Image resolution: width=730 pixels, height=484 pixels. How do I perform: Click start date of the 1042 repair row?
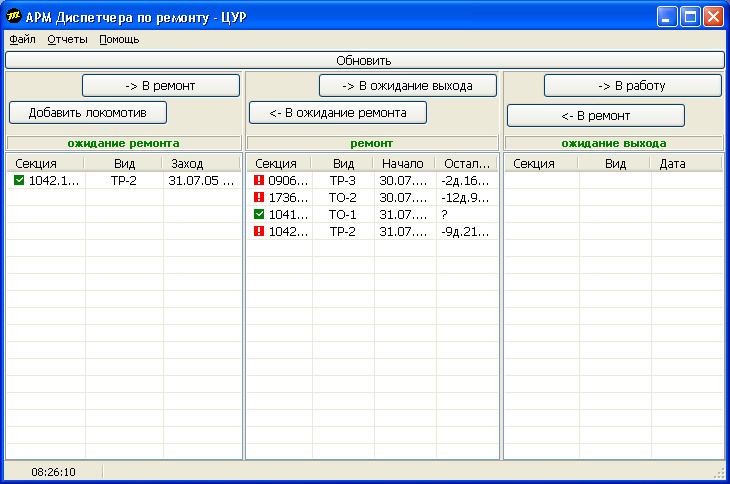403,231
